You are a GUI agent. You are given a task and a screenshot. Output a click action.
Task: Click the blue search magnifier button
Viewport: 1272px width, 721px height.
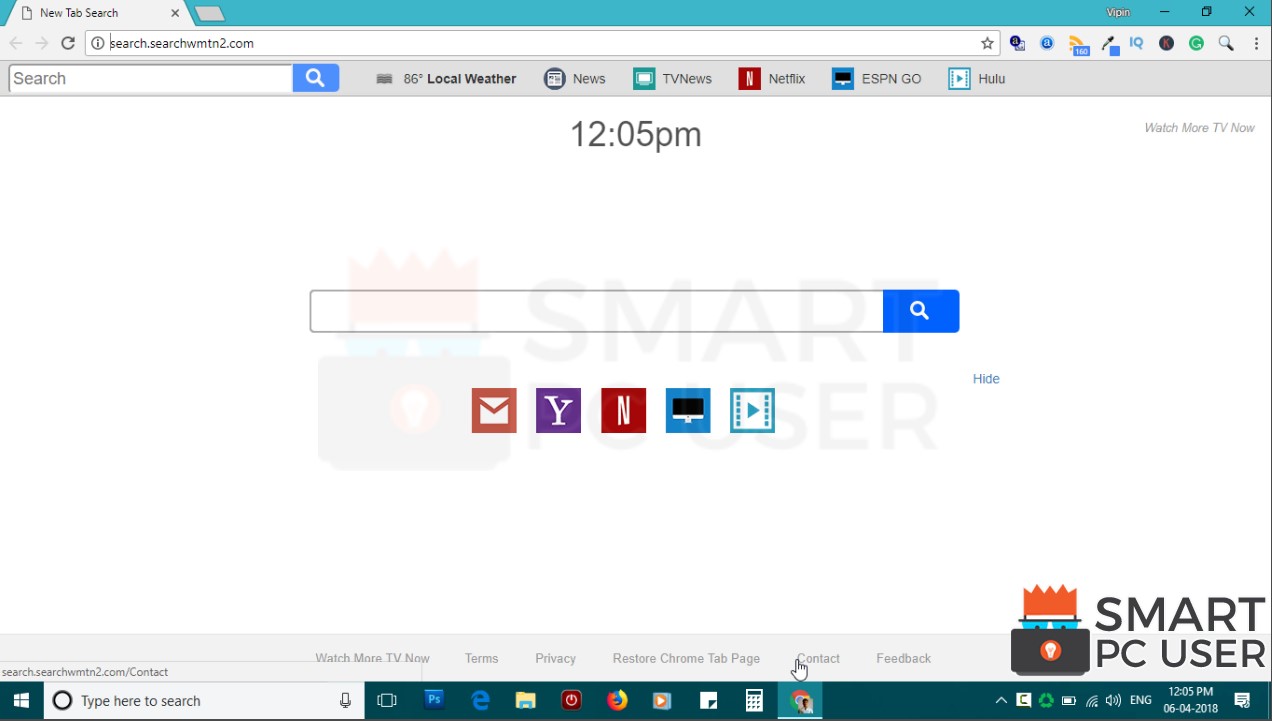920,310
